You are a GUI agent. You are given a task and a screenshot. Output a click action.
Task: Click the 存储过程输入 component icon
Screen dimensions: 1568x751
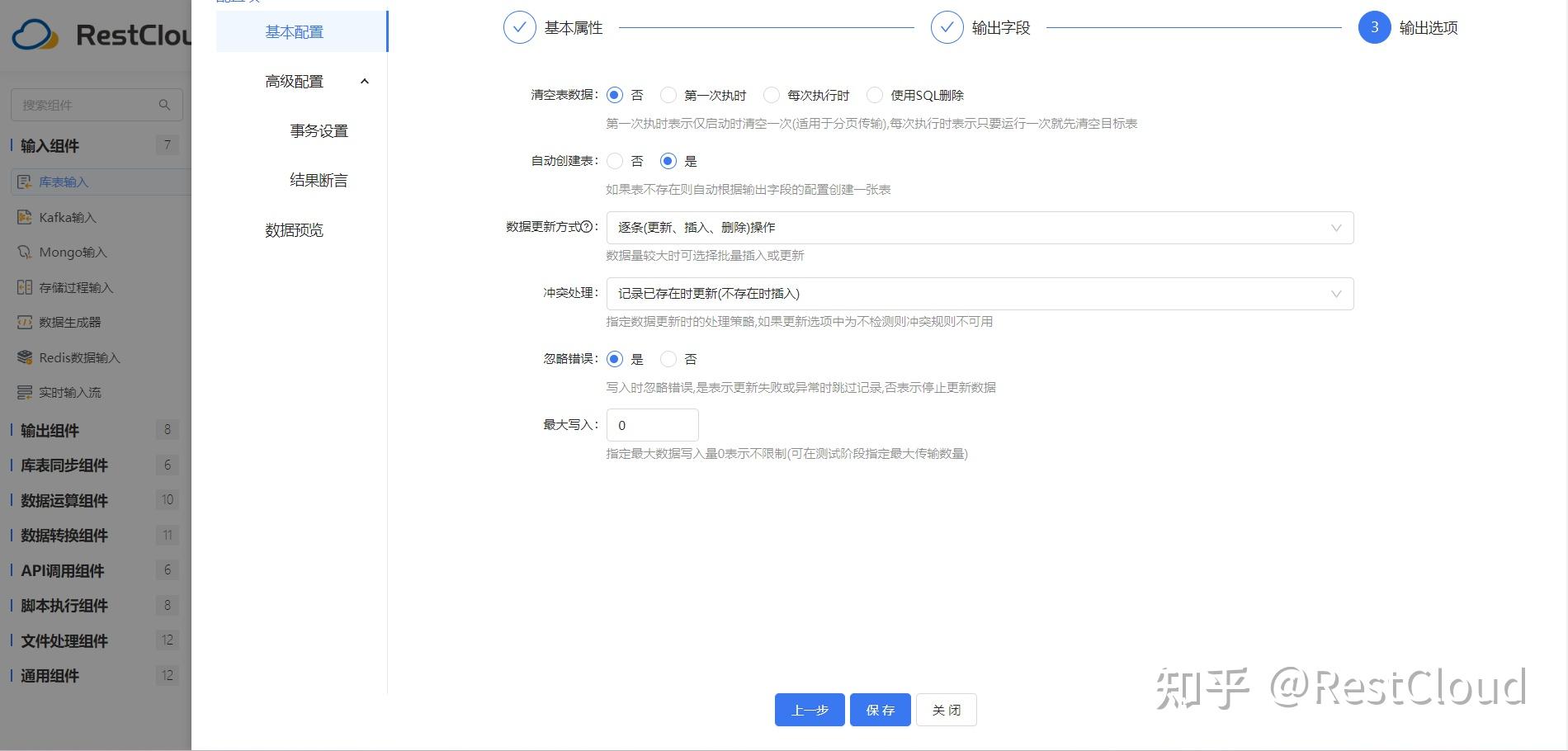click(25, 287)
